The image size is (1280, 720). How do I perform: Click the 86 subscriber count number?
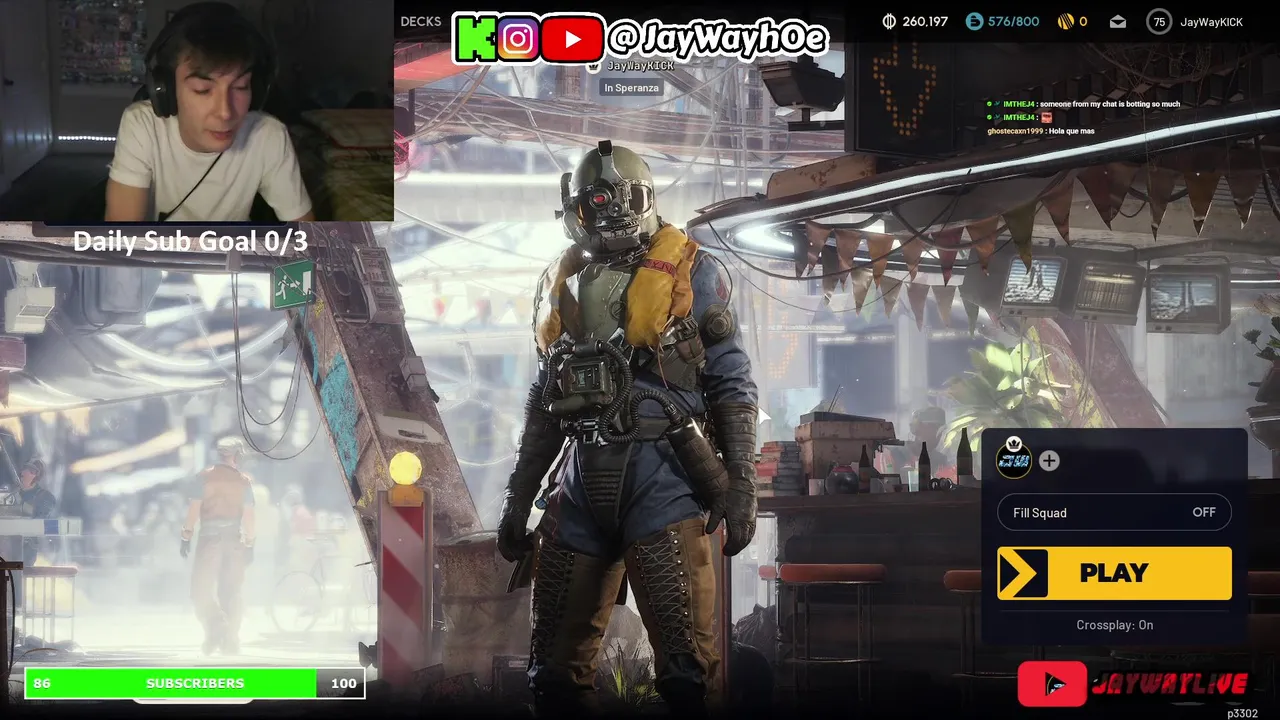[x=42, y=683]
